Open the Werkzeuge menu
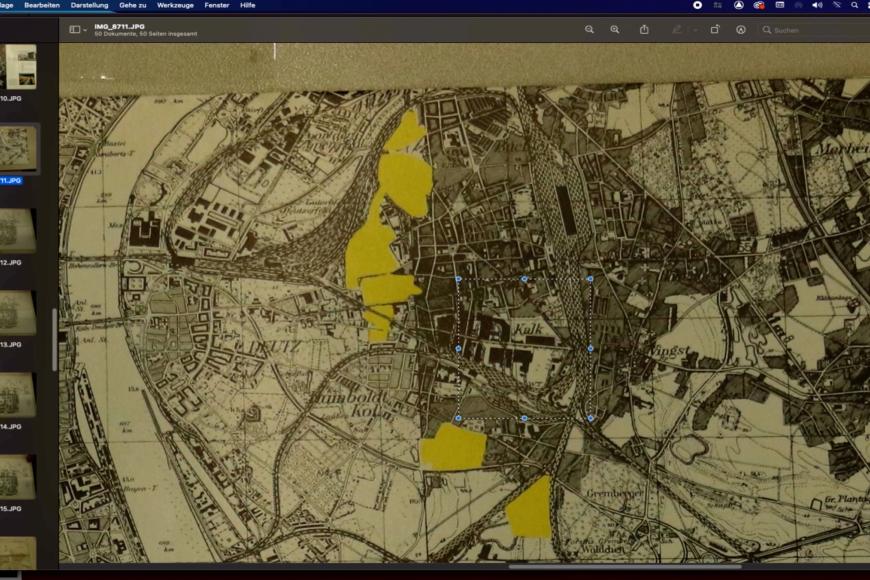870x580 pixels. pyautogui.click(x=175, y=5)
